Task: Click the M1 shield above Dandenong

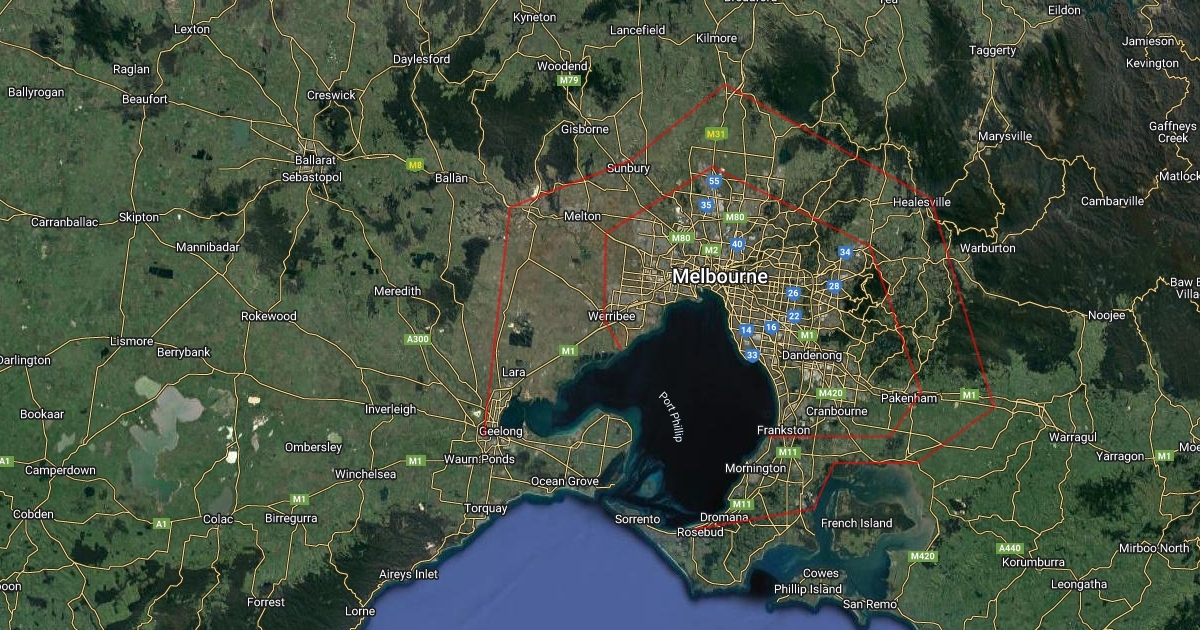Action: (808, 335)
